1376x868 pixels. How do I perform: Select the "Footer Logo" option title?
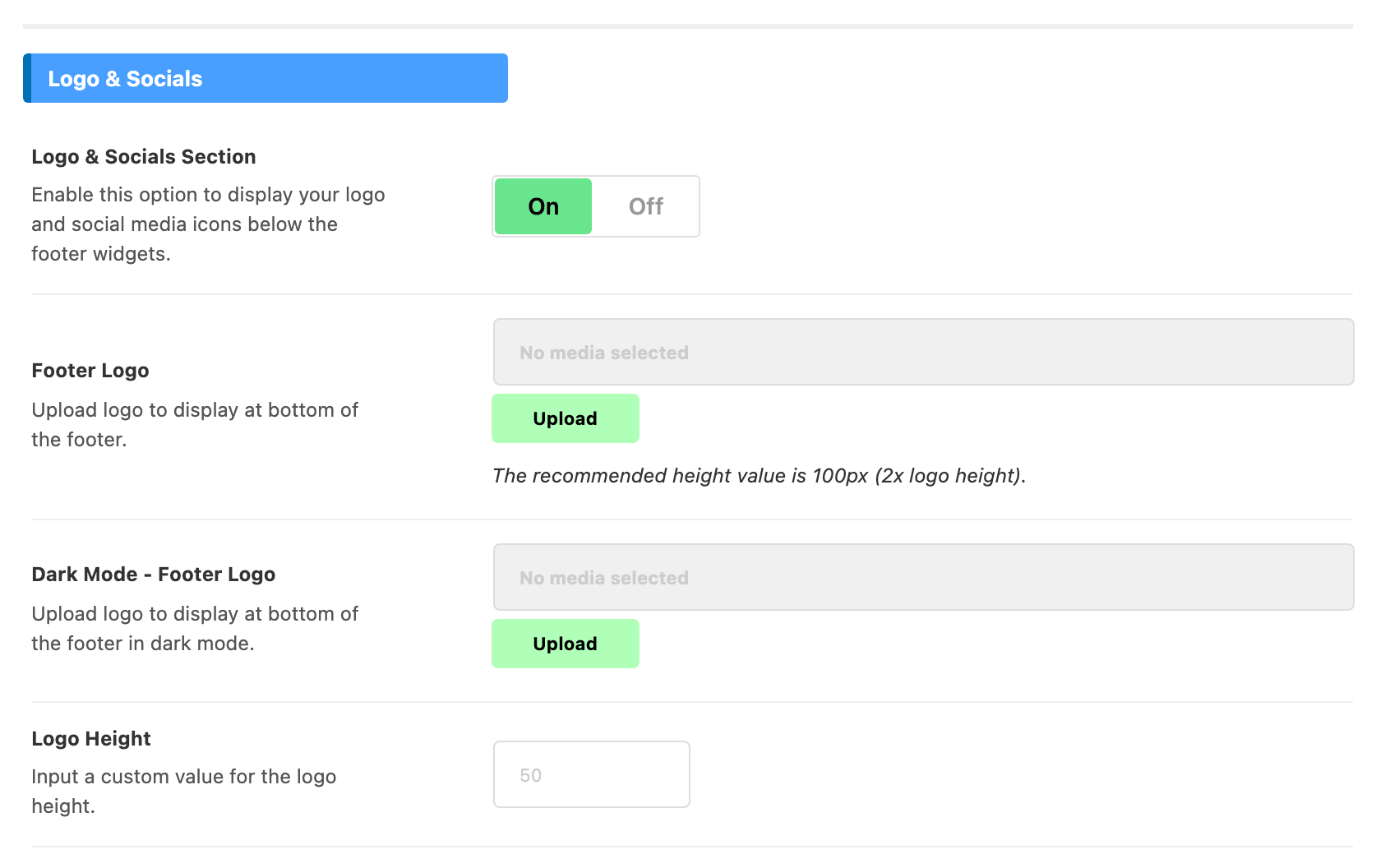pos(90,371)
